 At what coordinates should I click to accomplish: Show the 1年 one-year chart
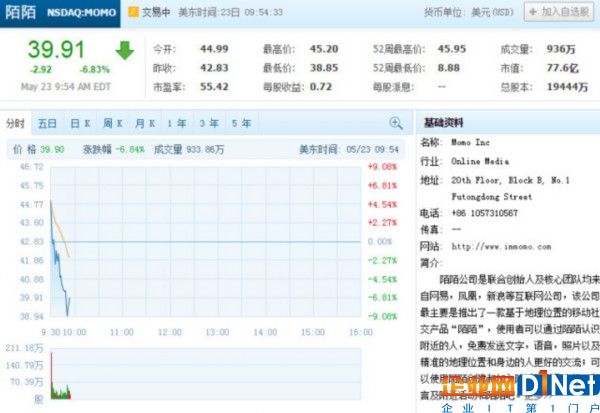(177, 123)
